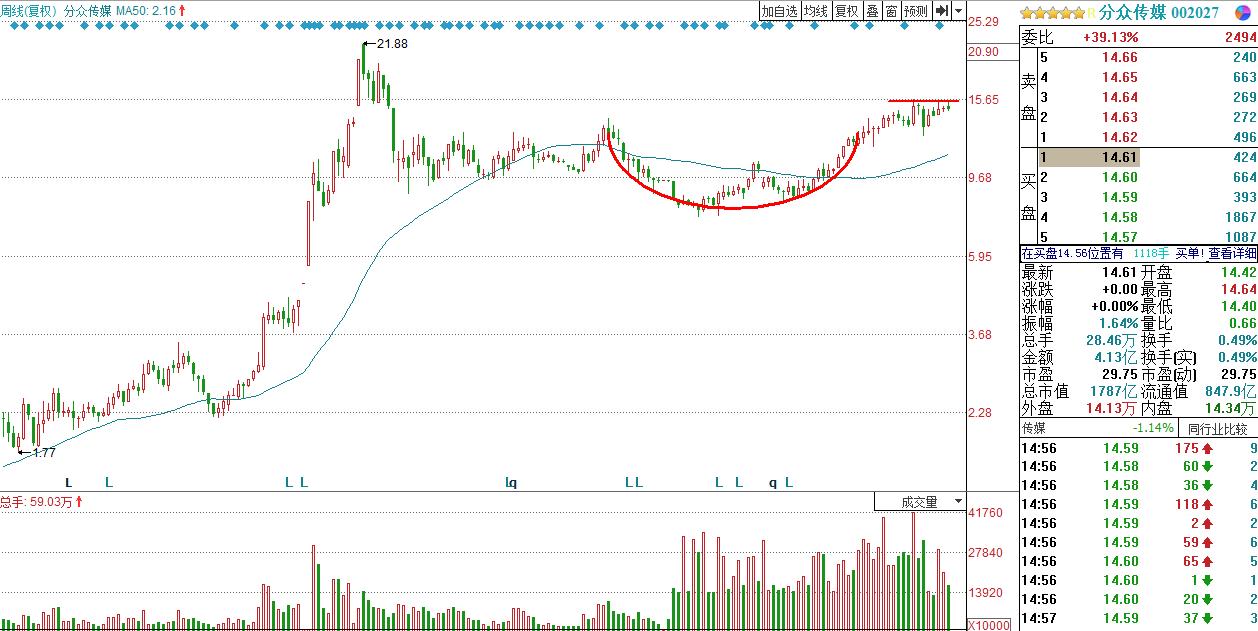This screenshot has width=1258, height=631.
Task: Select sell level 1 price 14.62
Action: click(x=1119, y=138)
